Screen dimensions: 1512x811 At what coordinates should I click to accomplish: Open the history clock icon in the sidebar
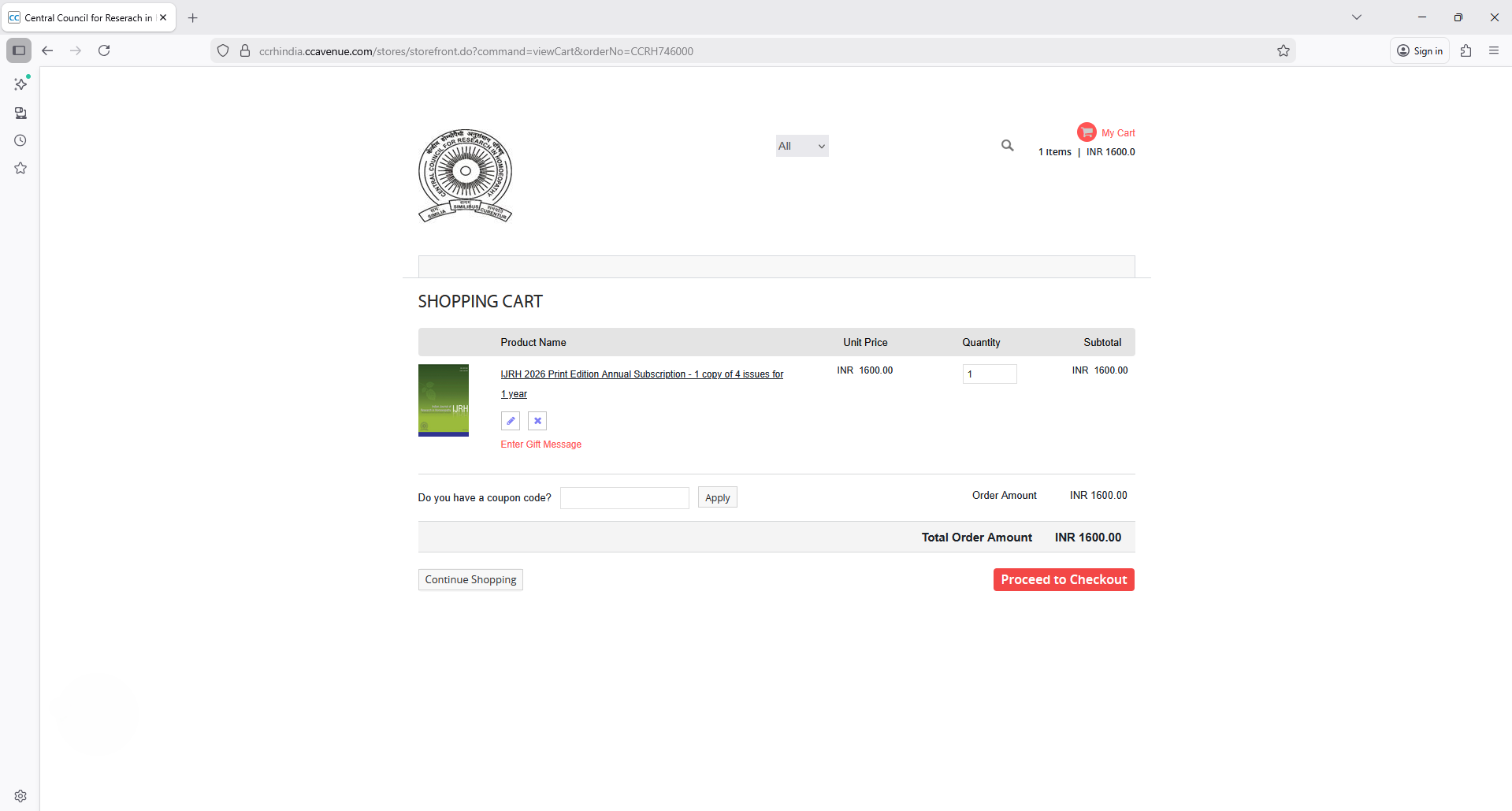click(20, 141)
